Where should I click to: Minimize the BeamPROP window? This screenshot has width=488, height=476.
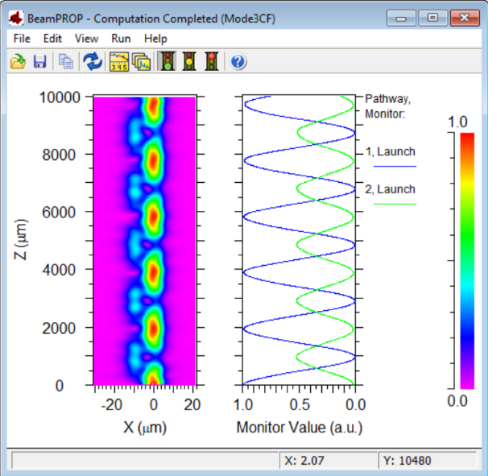(401, 18)
